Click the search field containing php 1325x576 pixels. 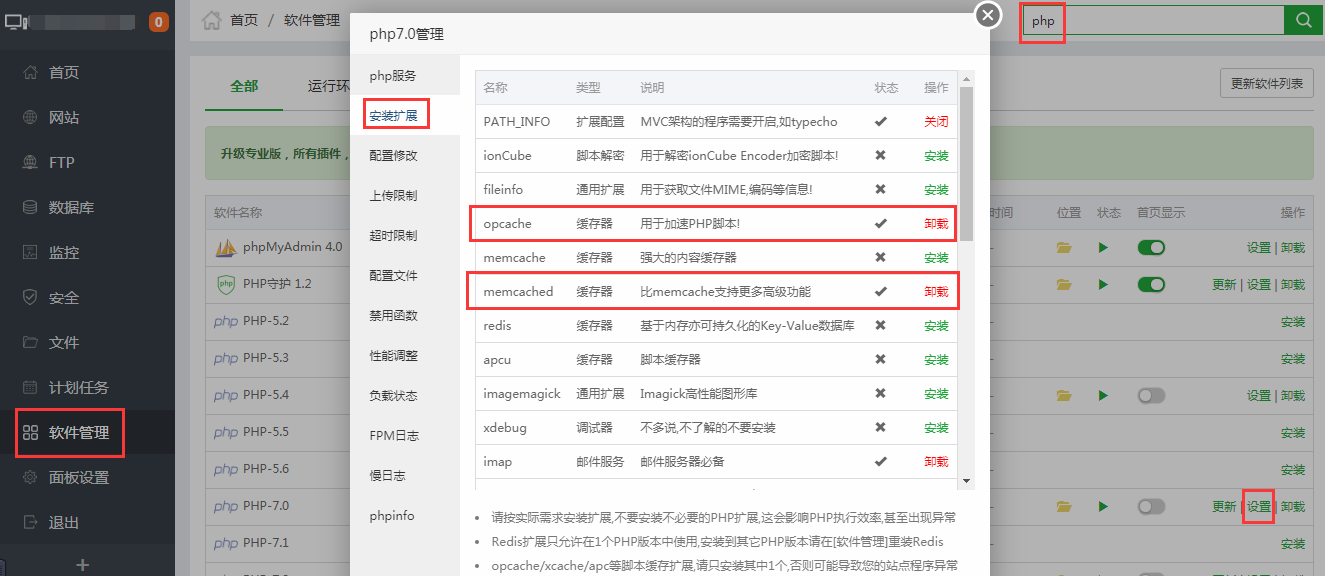pyautogui.click(x=1152, y=20)
